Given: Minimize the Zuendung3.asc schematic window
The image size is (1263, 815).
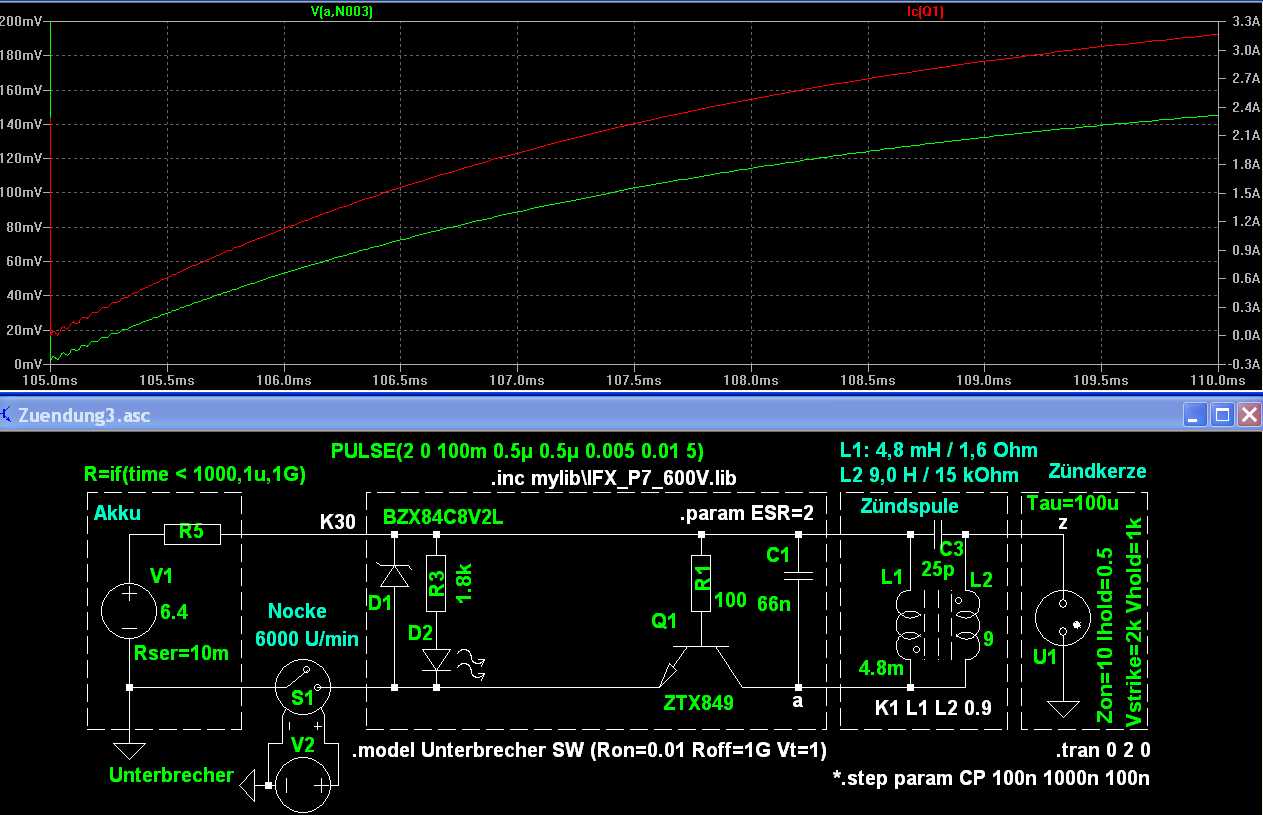Looking at the screenshot, I should 1196,414.
